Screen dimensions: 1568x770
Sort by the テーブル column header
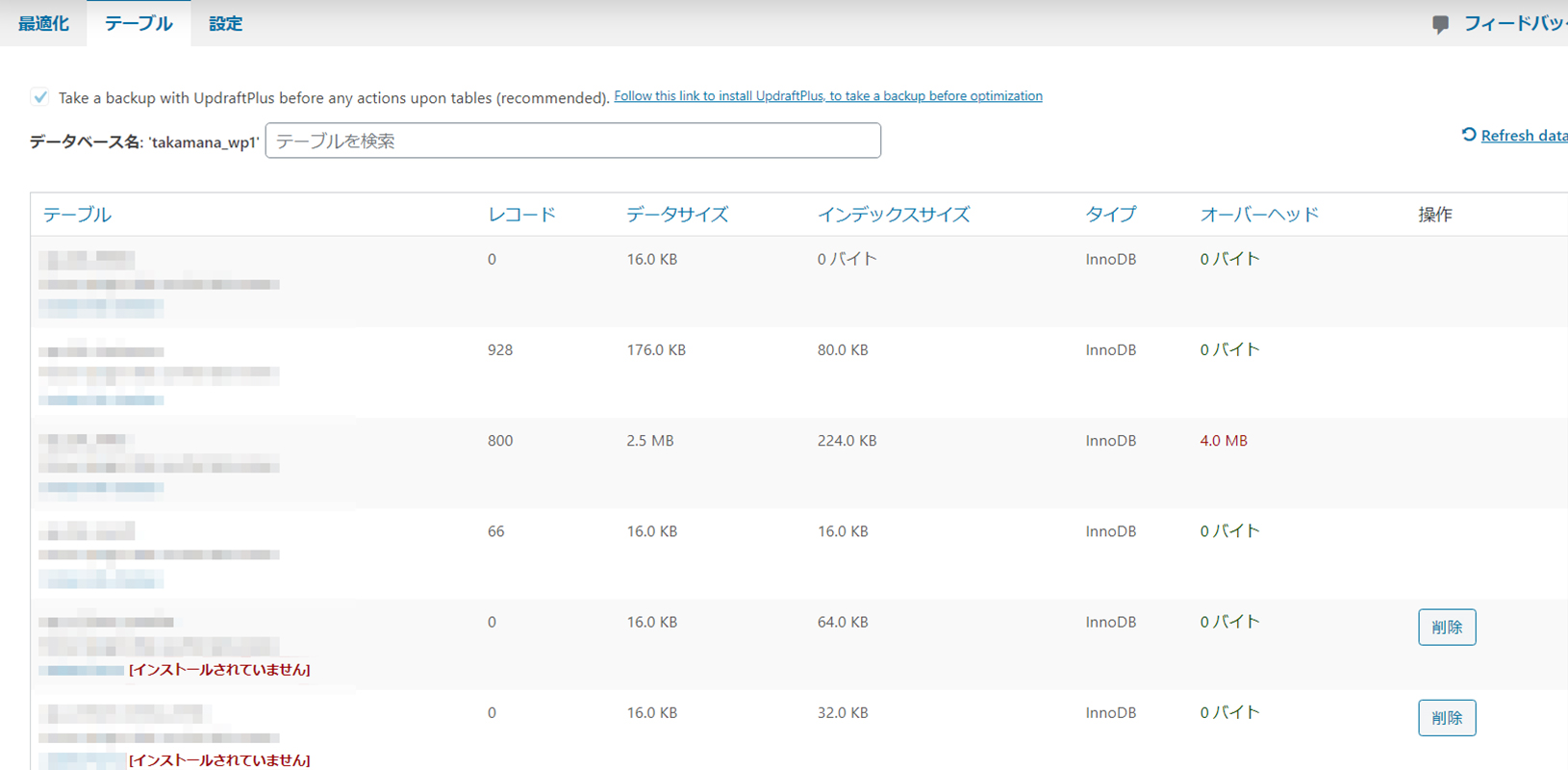coord(77,215)
